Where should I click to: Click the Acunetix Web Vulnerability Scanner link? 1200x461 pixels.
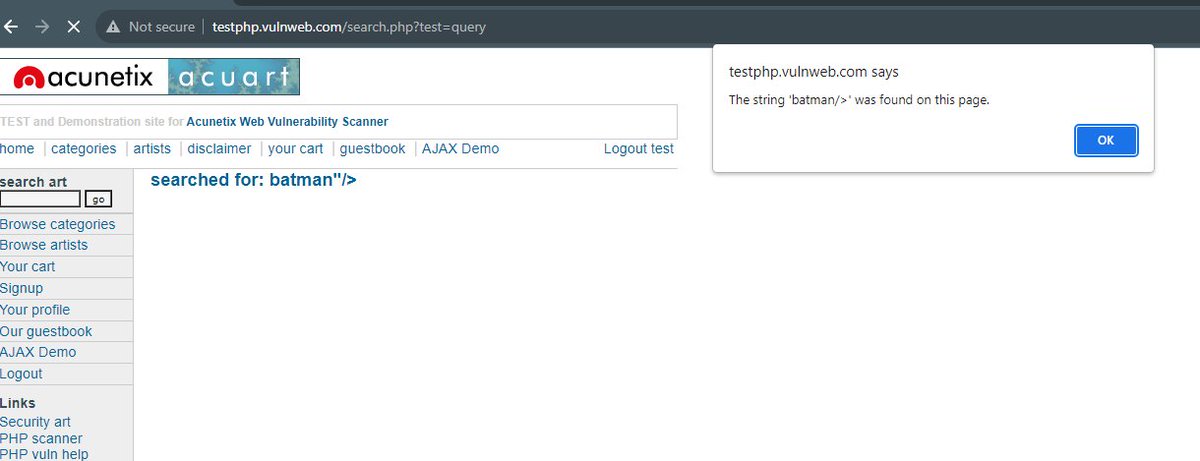coord(287,122)
